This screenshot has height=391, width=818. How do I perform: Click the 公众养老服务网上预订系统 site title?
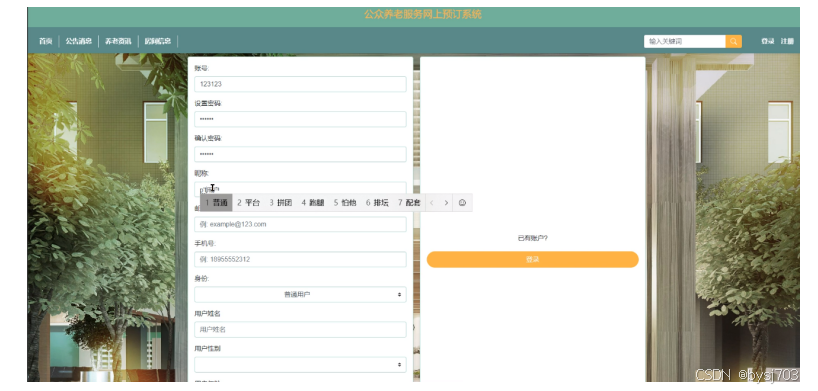423,15
